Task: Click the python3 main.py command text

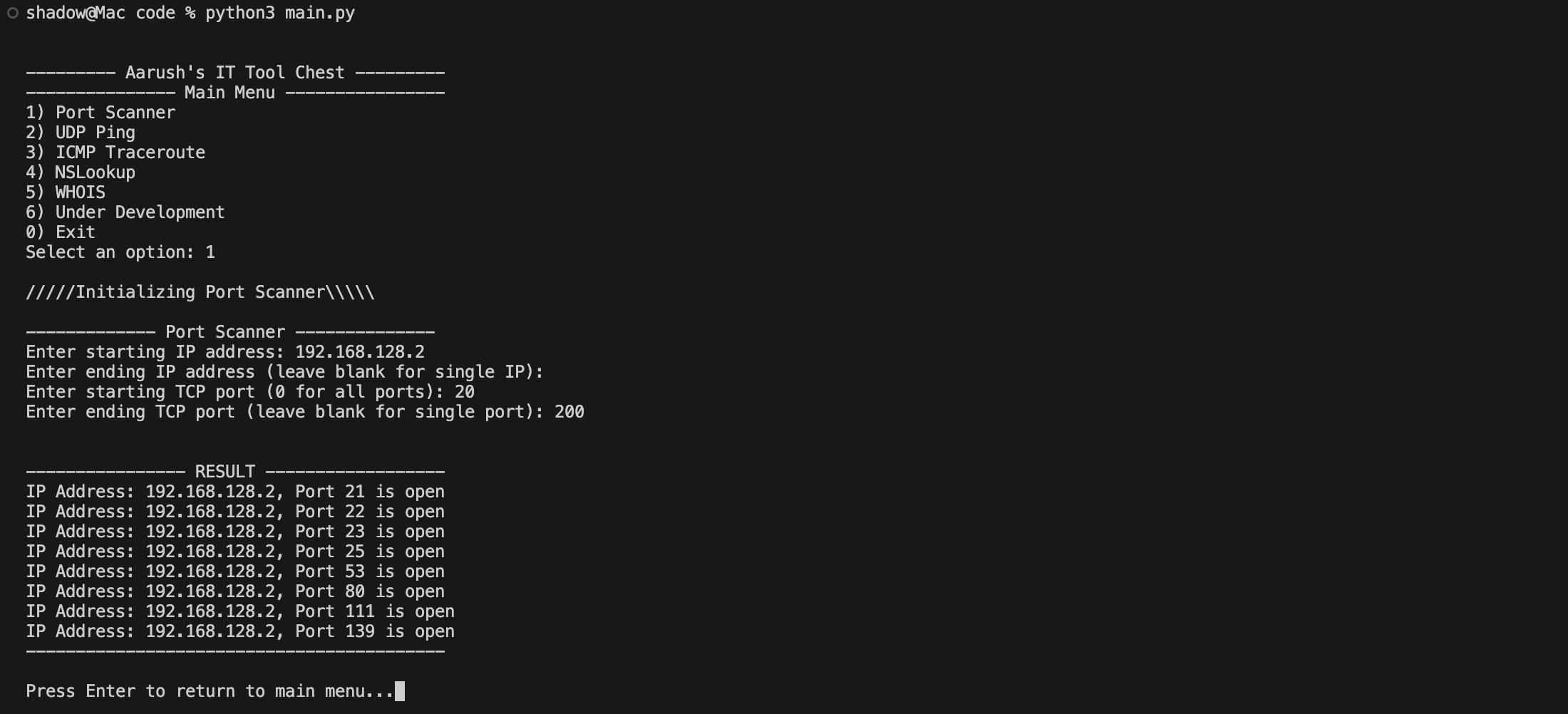Action: click(279, 13)
